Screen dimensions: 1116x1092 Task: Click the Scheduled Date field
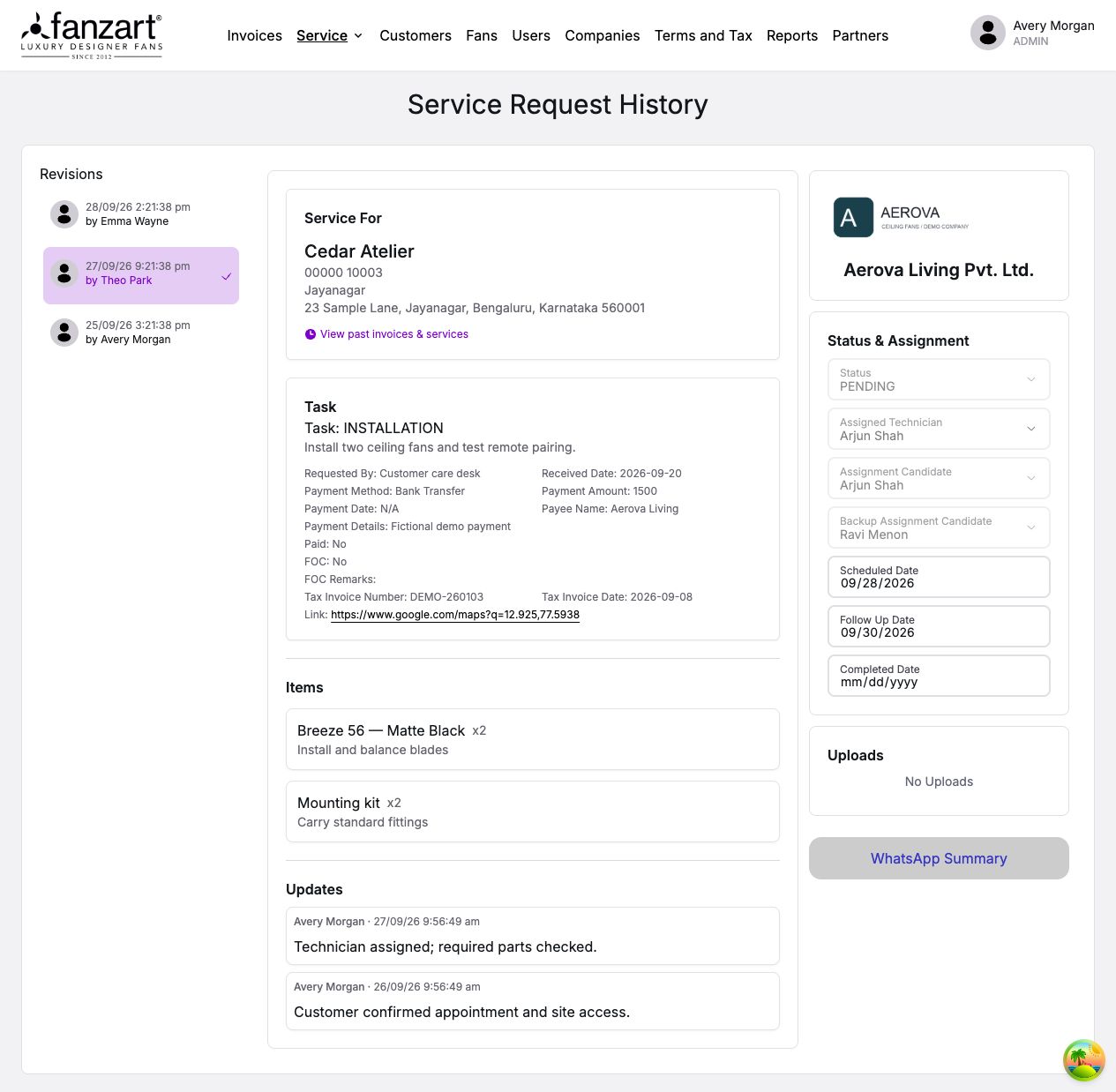[x=939, y=577]
